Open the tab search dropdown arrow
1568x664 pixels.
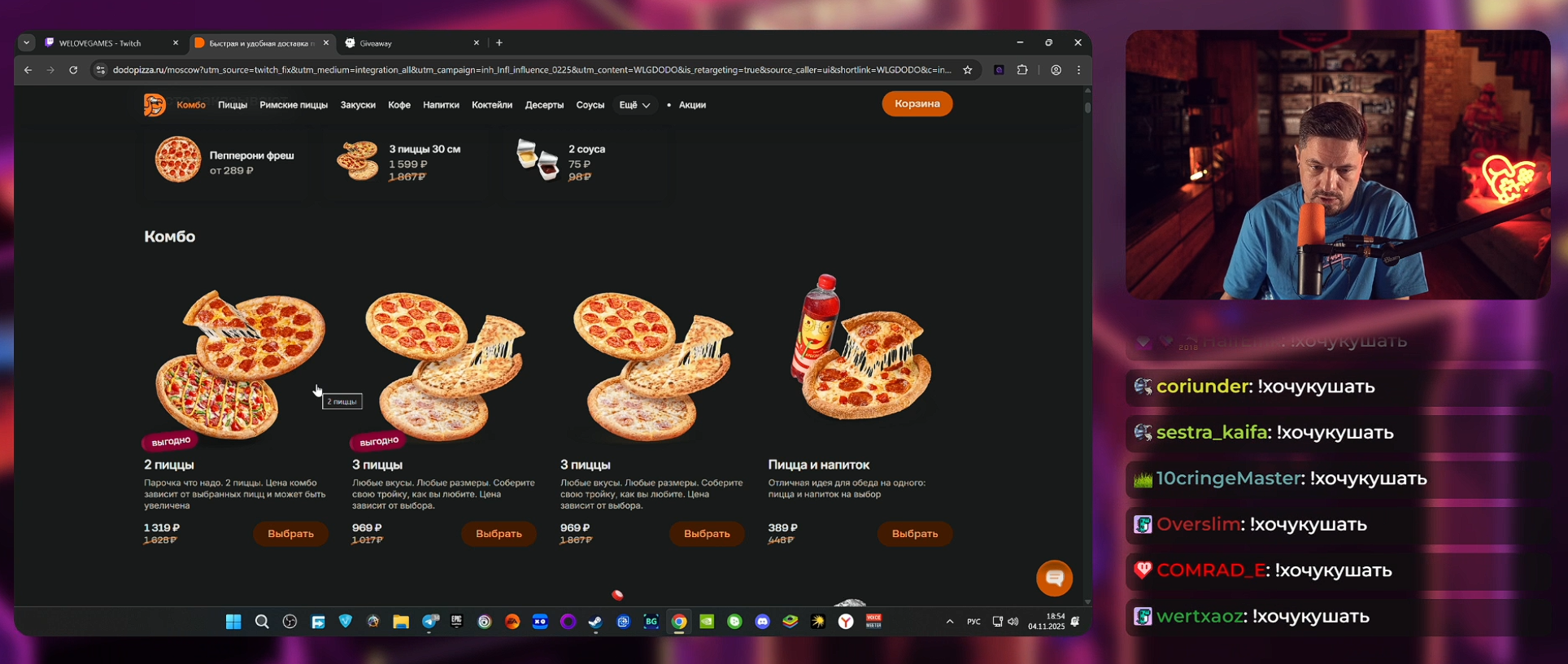coord(26,43)
